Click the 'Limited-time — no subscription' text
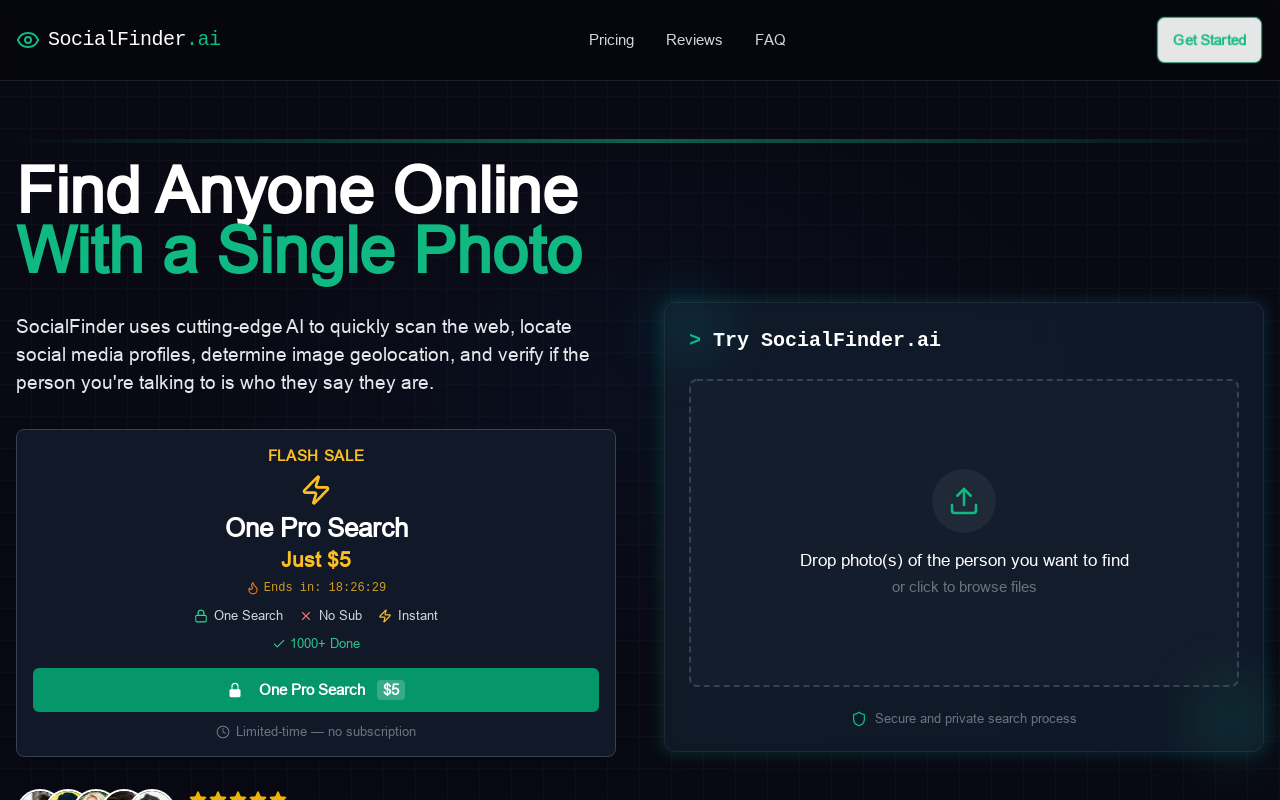 [x=326, y=732]
